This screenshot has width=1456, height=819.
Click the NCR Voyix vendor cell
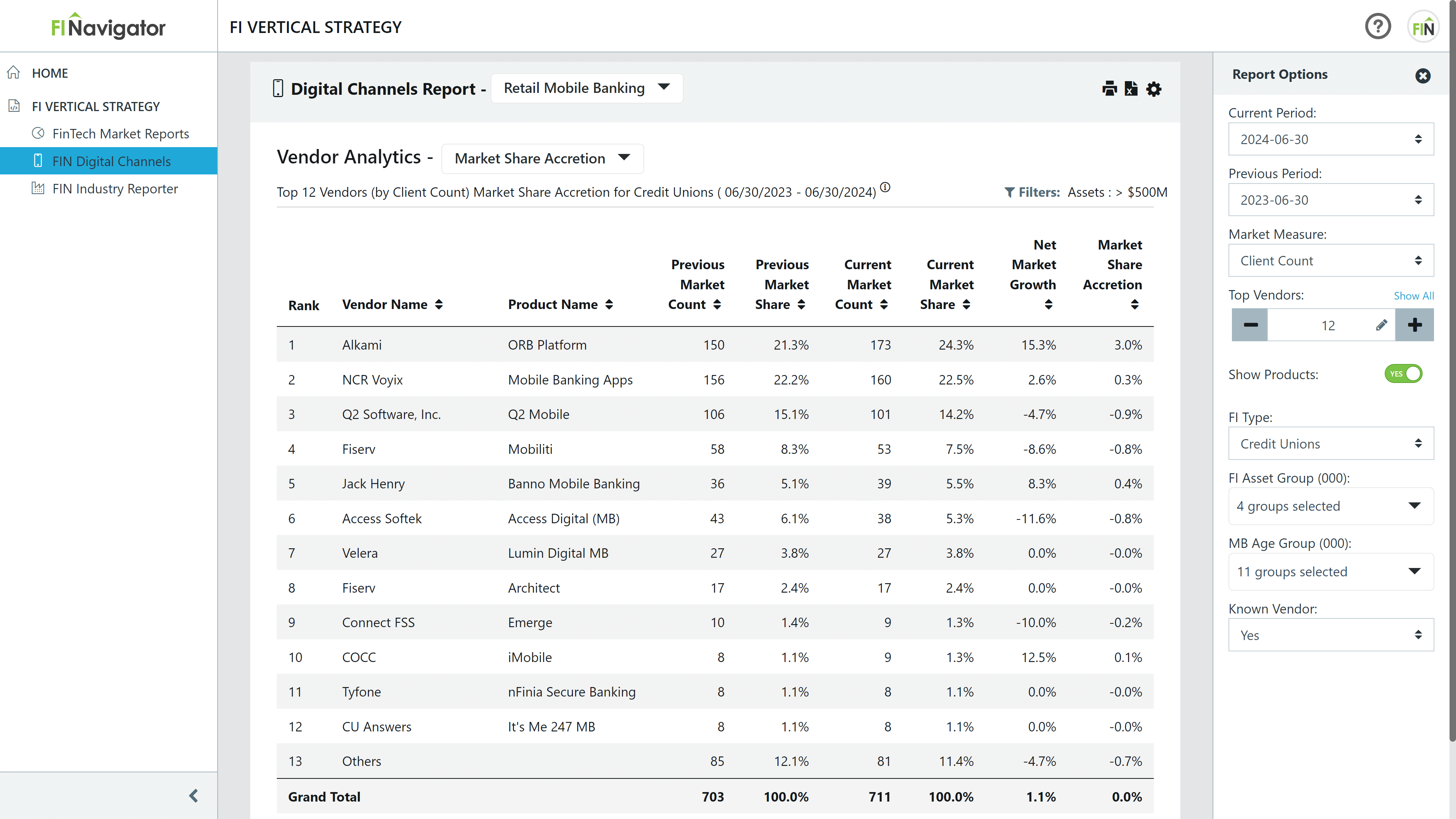[x=372, y=379]
